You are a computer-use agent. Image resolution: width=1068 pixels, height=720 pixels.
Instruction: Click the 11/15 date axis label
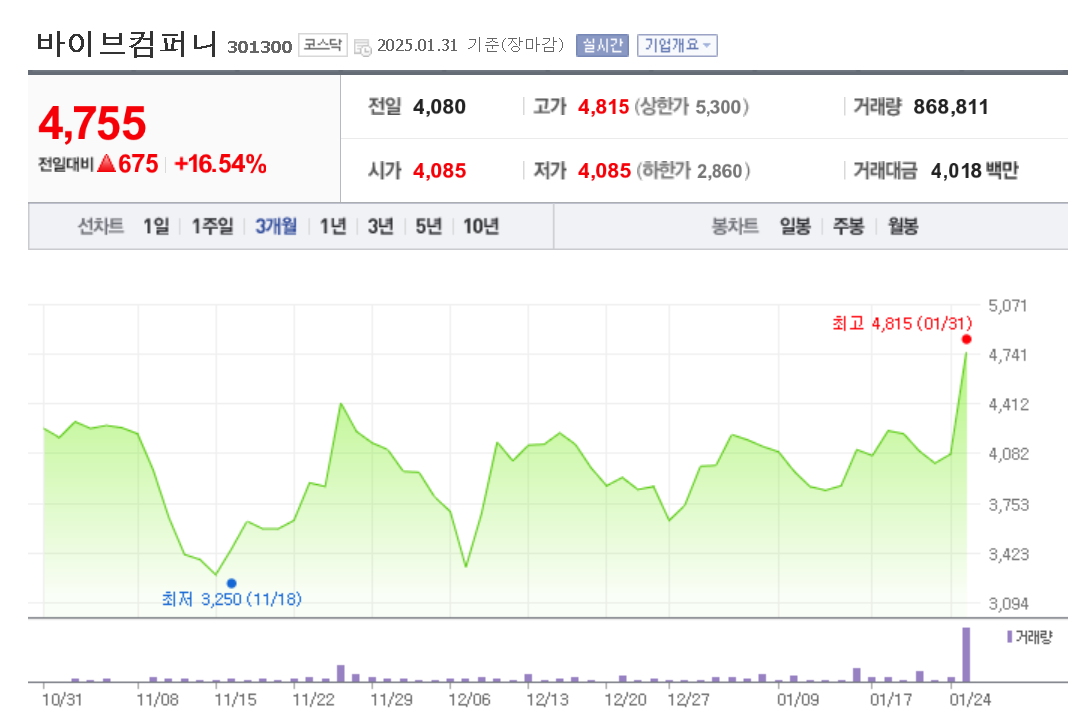click(236, 700)
